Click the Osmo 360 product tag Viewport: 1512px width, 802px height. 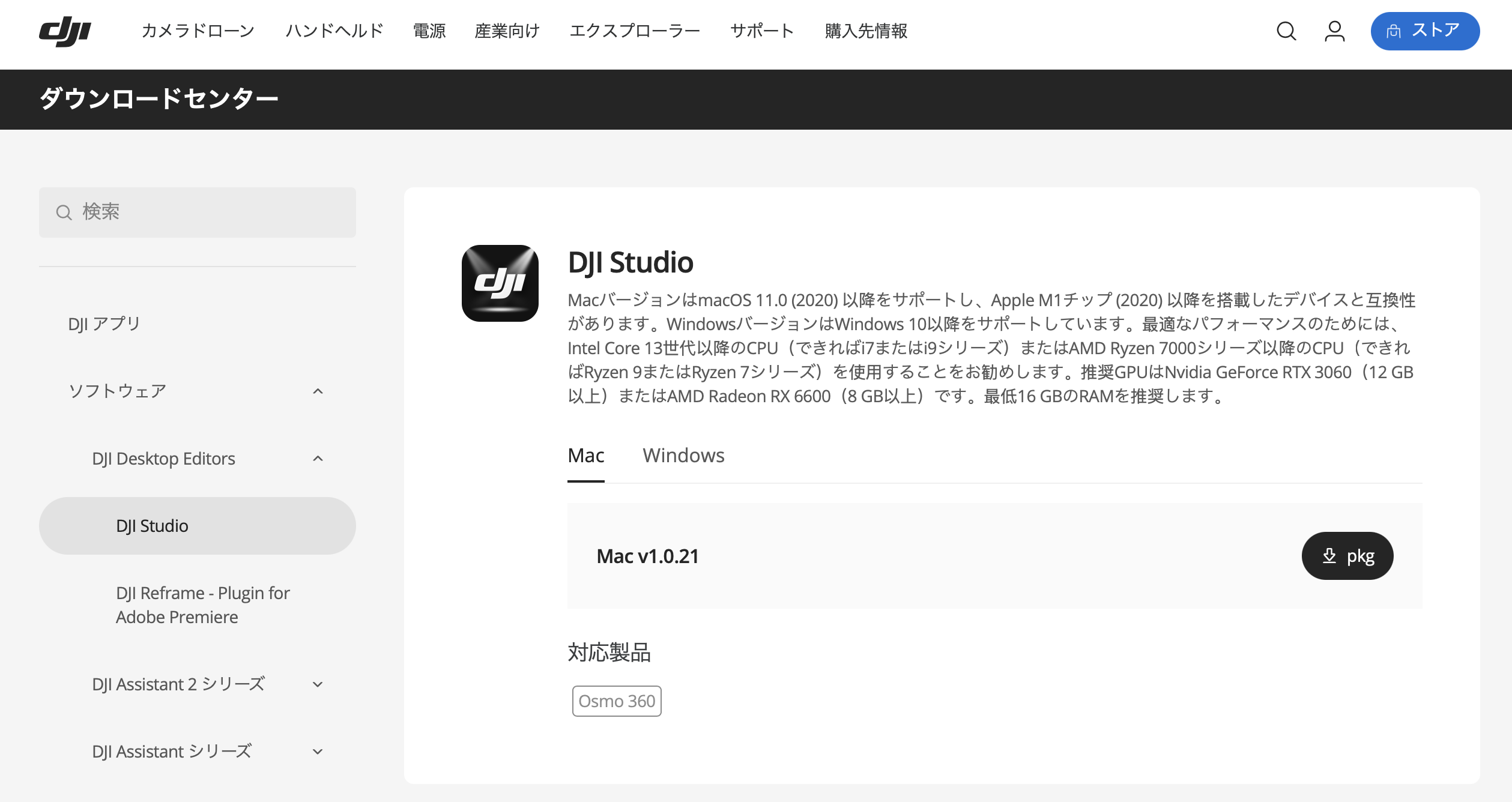[617, 701]
